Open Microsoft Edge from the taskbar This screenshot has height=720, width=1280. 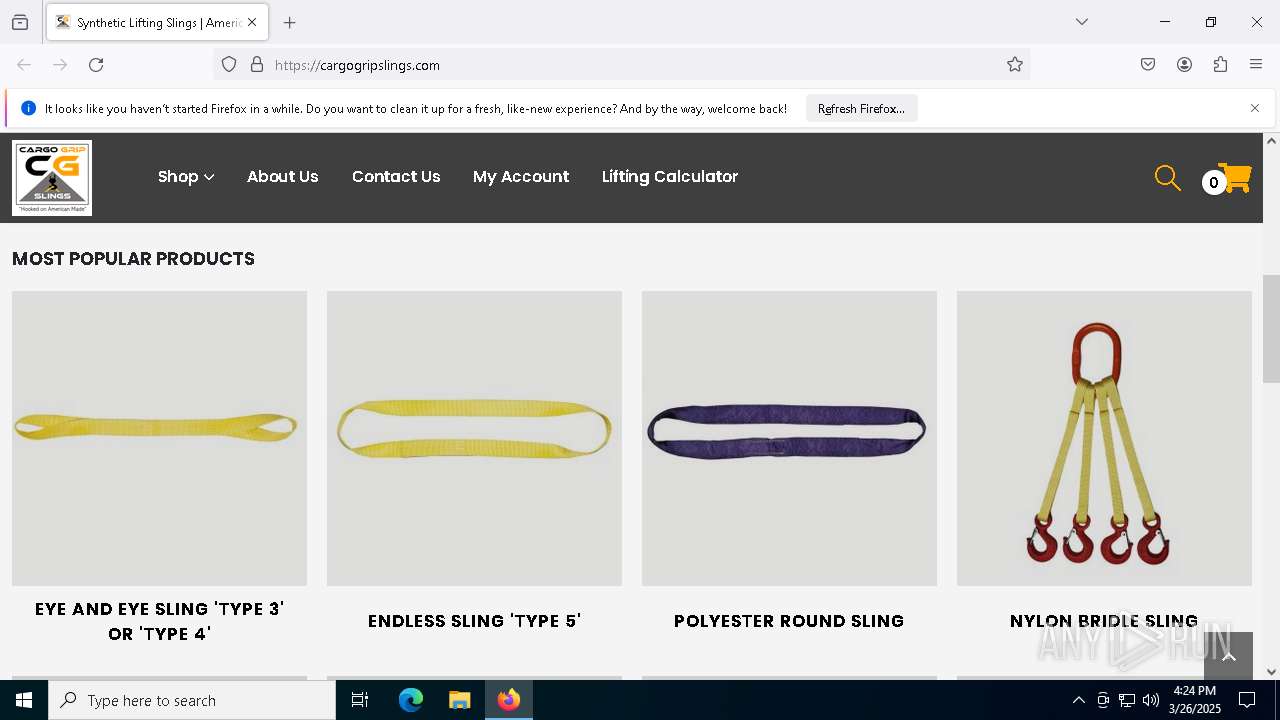click(x=411, y=700)
